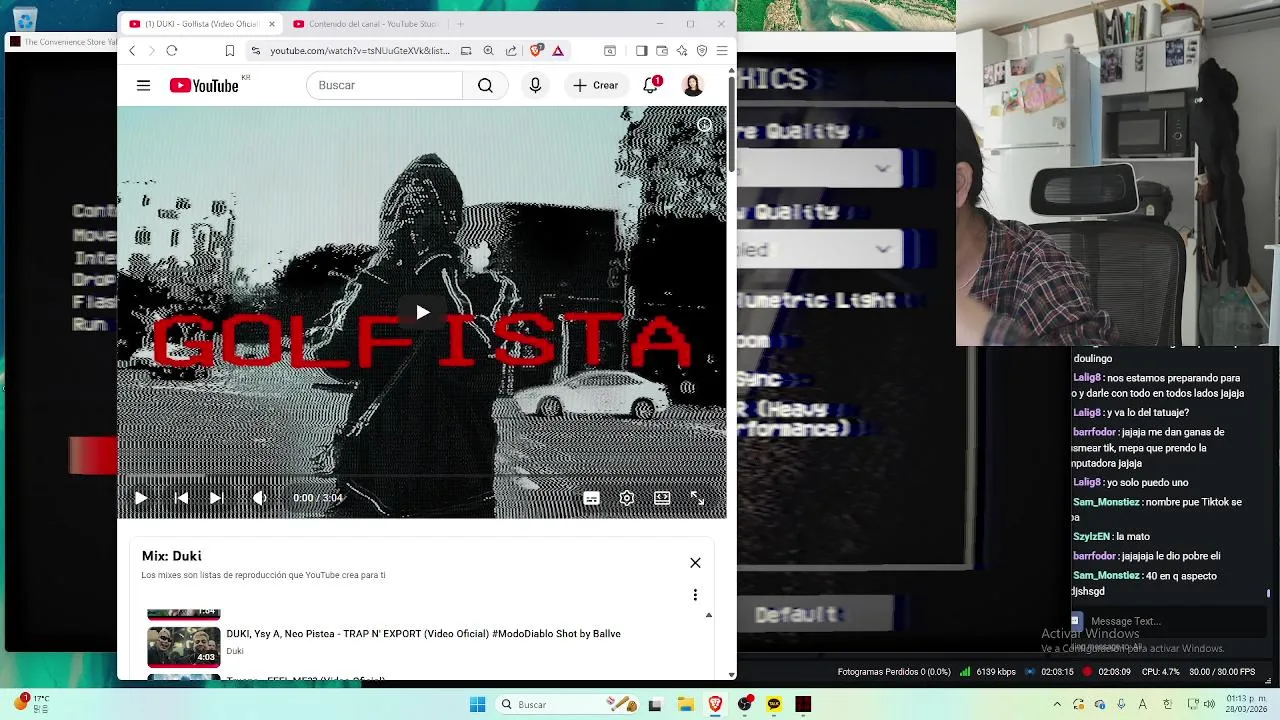Open YouTube notifications bell
The image size is (1280, 720).
coord(650,86)
